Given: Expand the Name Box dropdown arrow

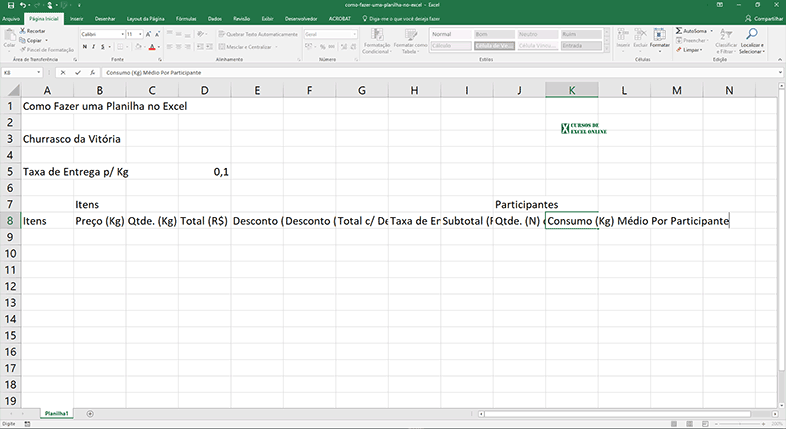Looking at the screenshot, I should click(39, 73).
